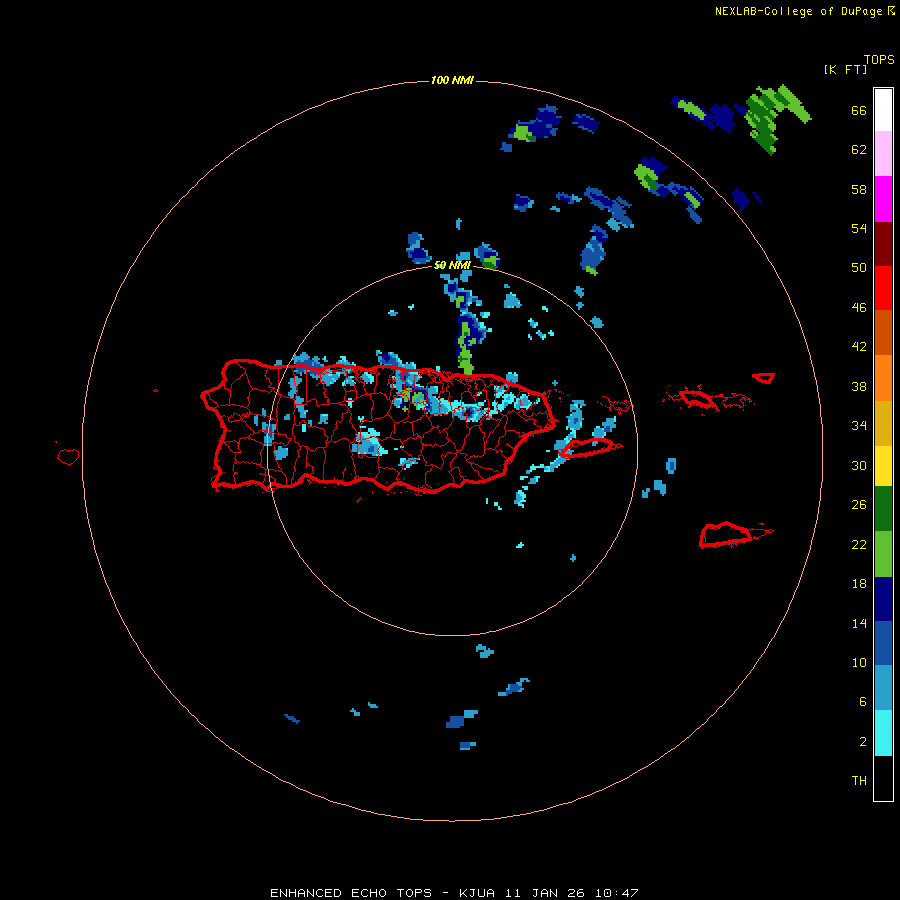Image resolution: width=900 pixels, height=900 pixels.
Task: Select the St. Thomas island outline
Action: point(697,398)
